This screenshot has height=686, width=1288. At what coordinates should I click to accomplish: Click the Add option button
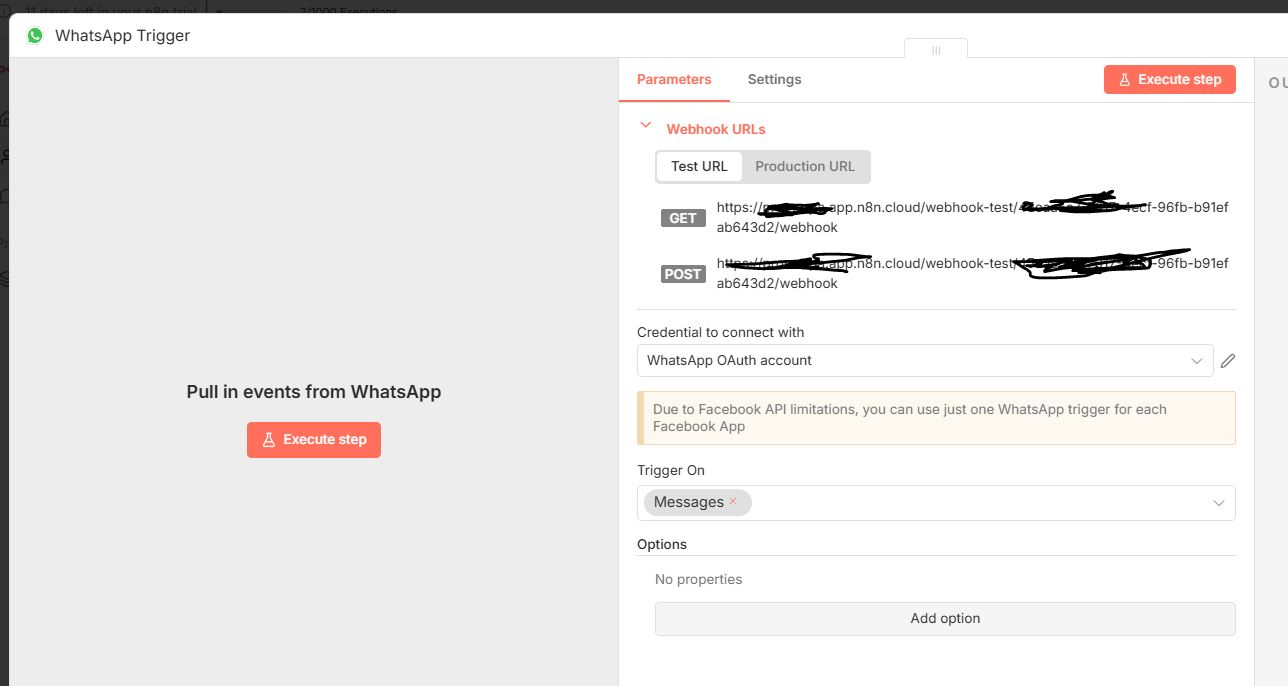point(945,618)
